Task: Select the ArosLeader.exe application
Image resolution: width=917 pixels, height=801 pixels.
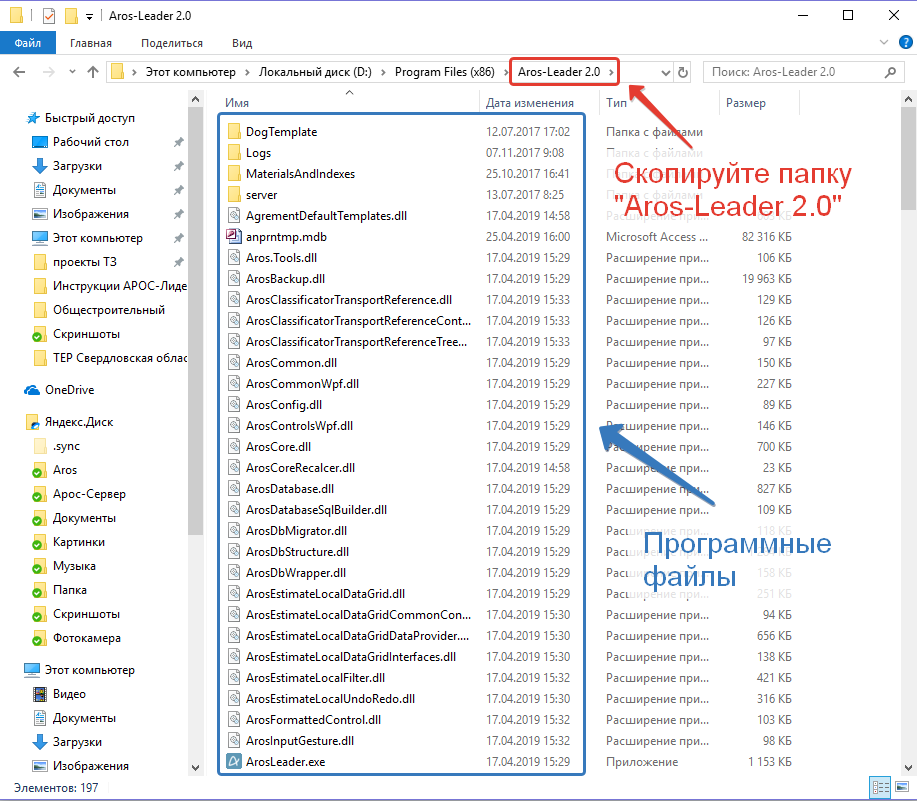Action: (x=285, y=762)
